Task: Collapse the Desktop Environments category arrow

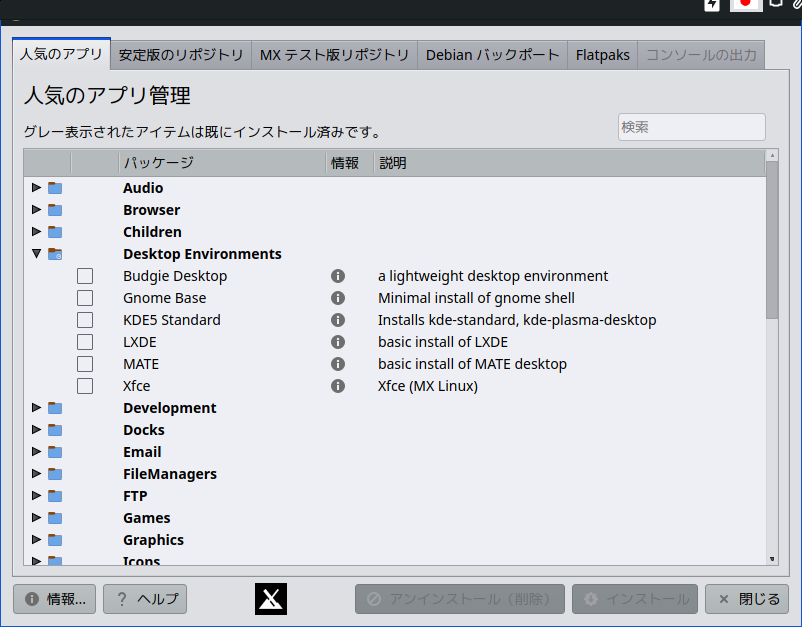Action: tap(36, 254)
